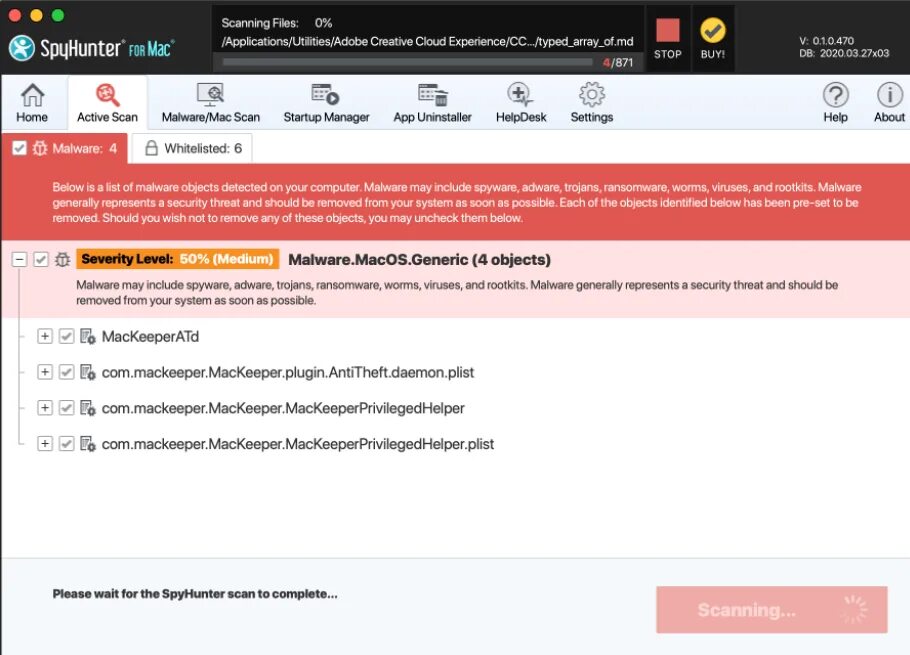Click file icon of MacKeeperPrivilegedHelper row
Screen dimensions: 910x655
coord(88,408)
